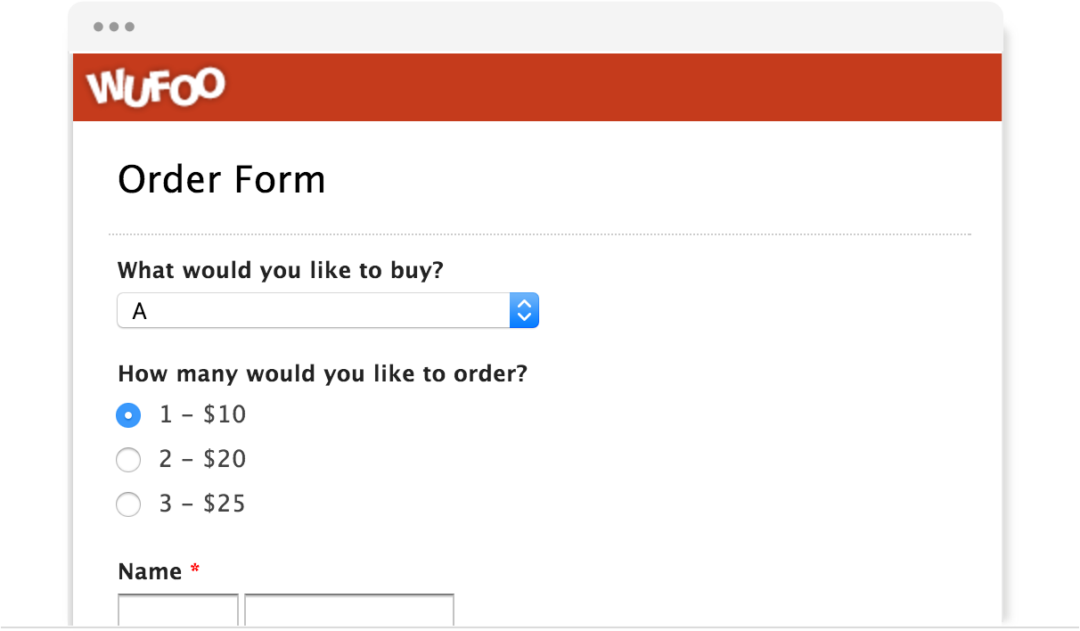This screenshot has width=1080, height=631.
Task: Click the Wufoo logo in the header
Action: pos(155,87)
